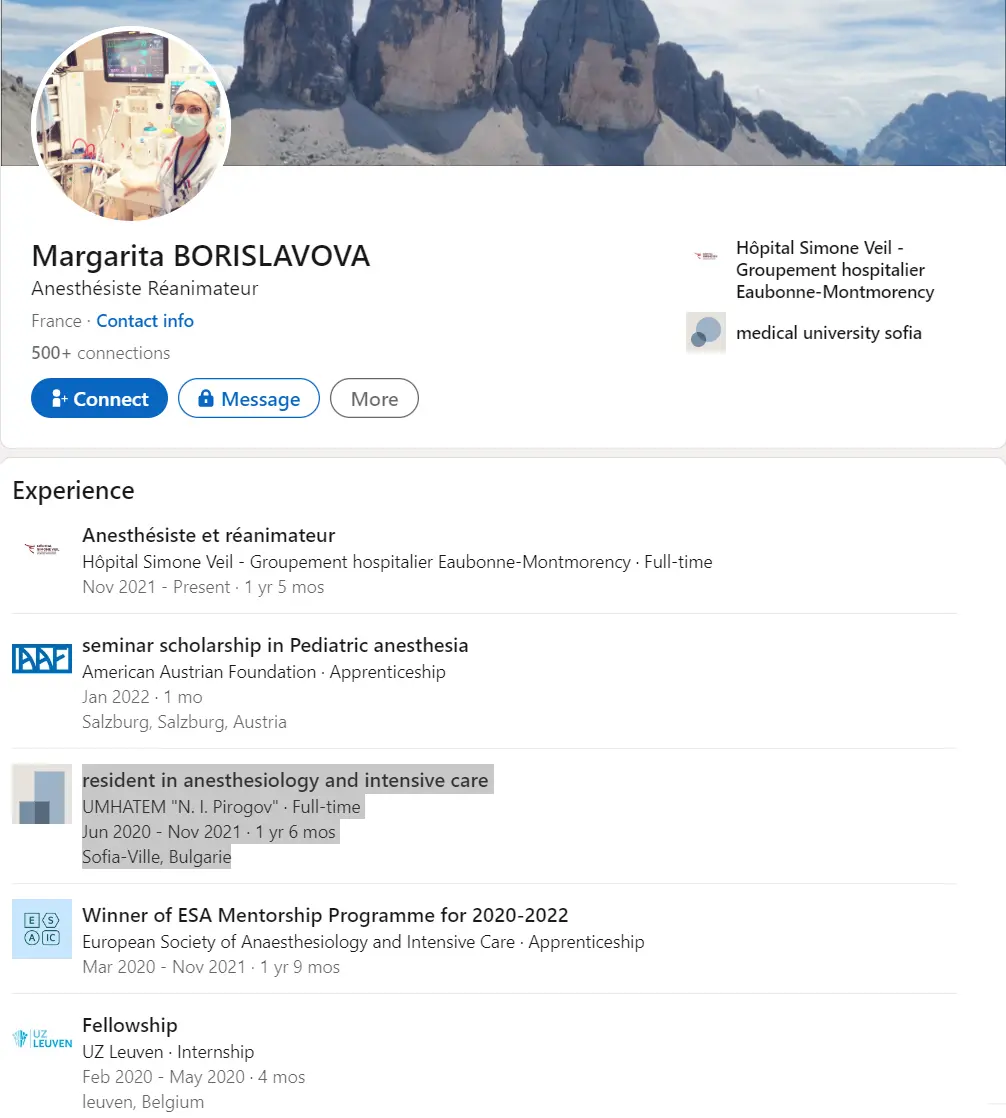Click the American Austrian Foundation AAF logo
This screenshot has height=1118, width=1006.
point(42,659)
